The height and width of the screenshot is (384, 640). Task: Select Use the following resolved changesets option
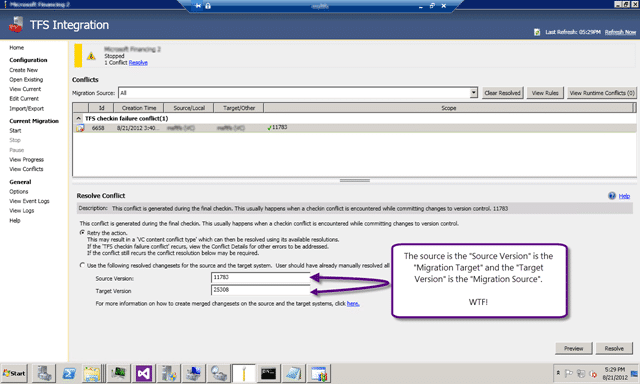point(82,265)
